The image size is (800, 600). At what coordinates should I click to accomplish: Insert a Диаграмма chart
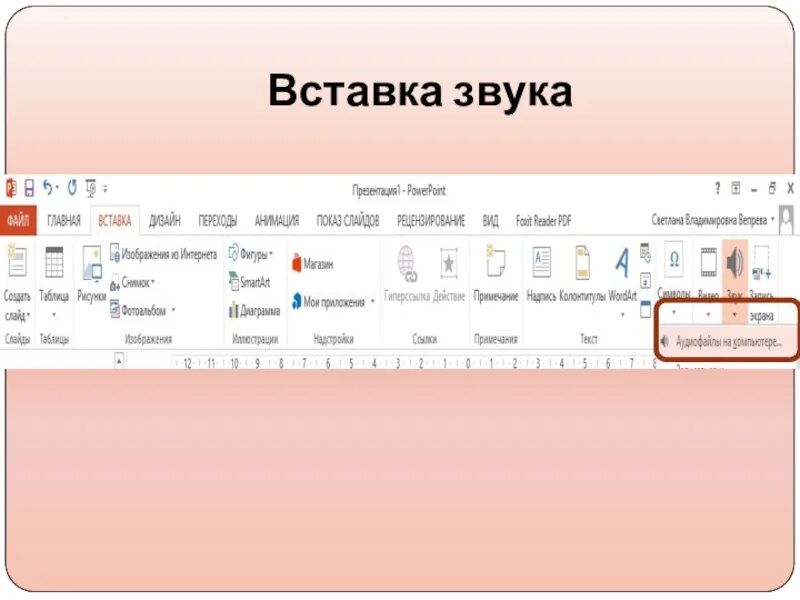pyautogui.click(x=255, y=310)
